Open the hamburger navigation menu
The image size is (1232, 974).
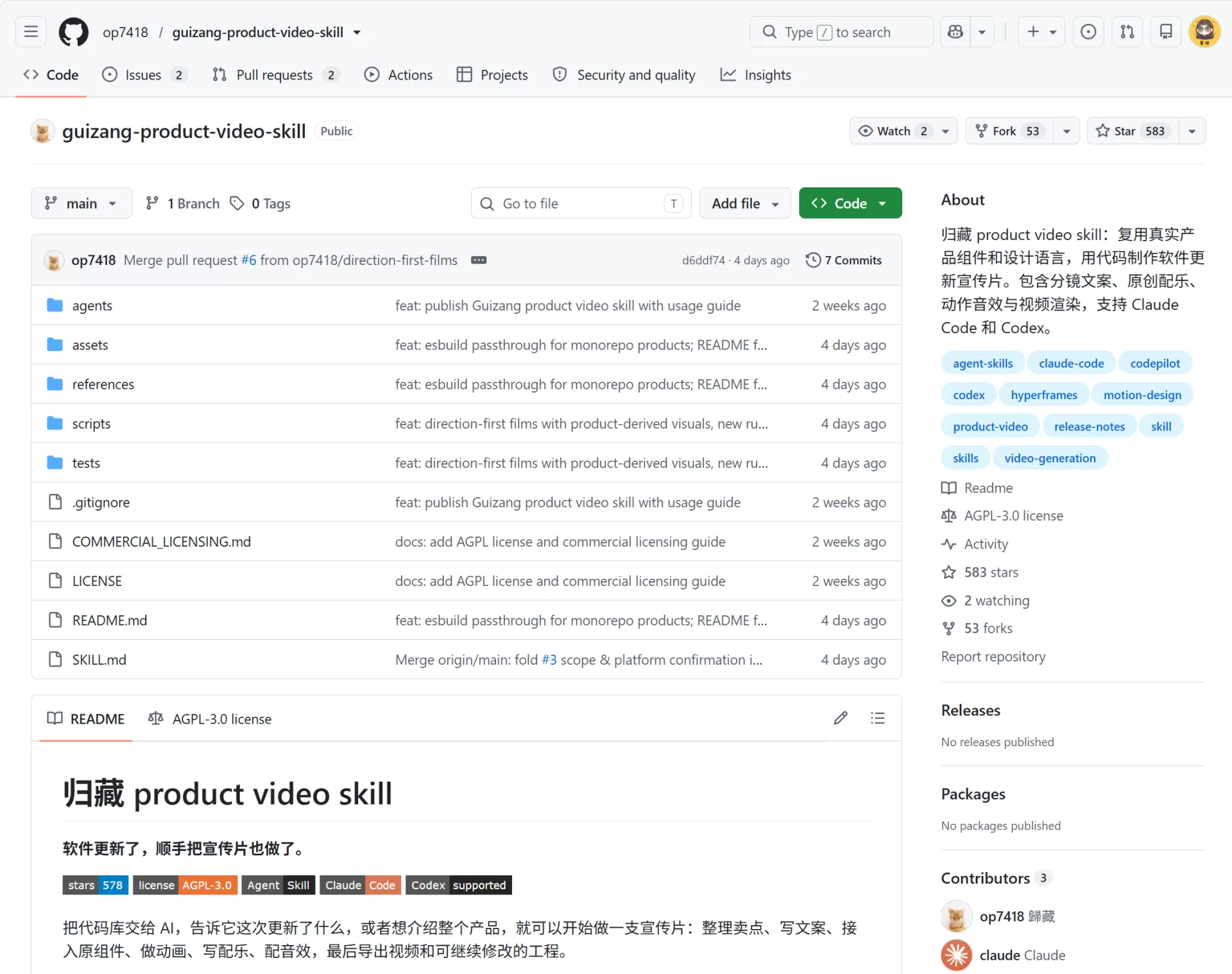31,31
